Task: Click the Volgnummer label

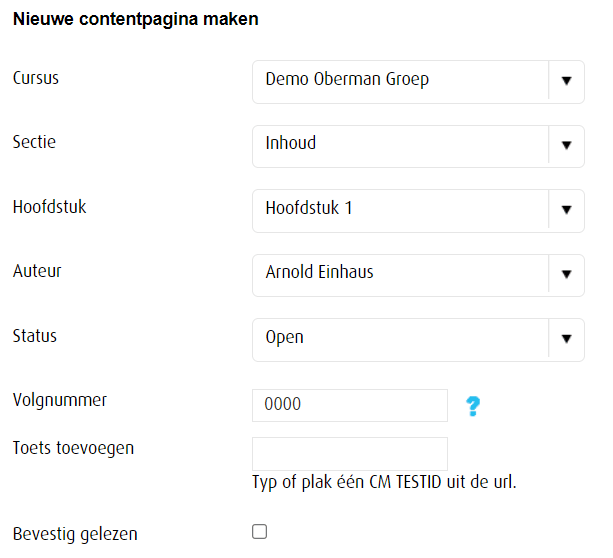Action: (x=59, y=400)
